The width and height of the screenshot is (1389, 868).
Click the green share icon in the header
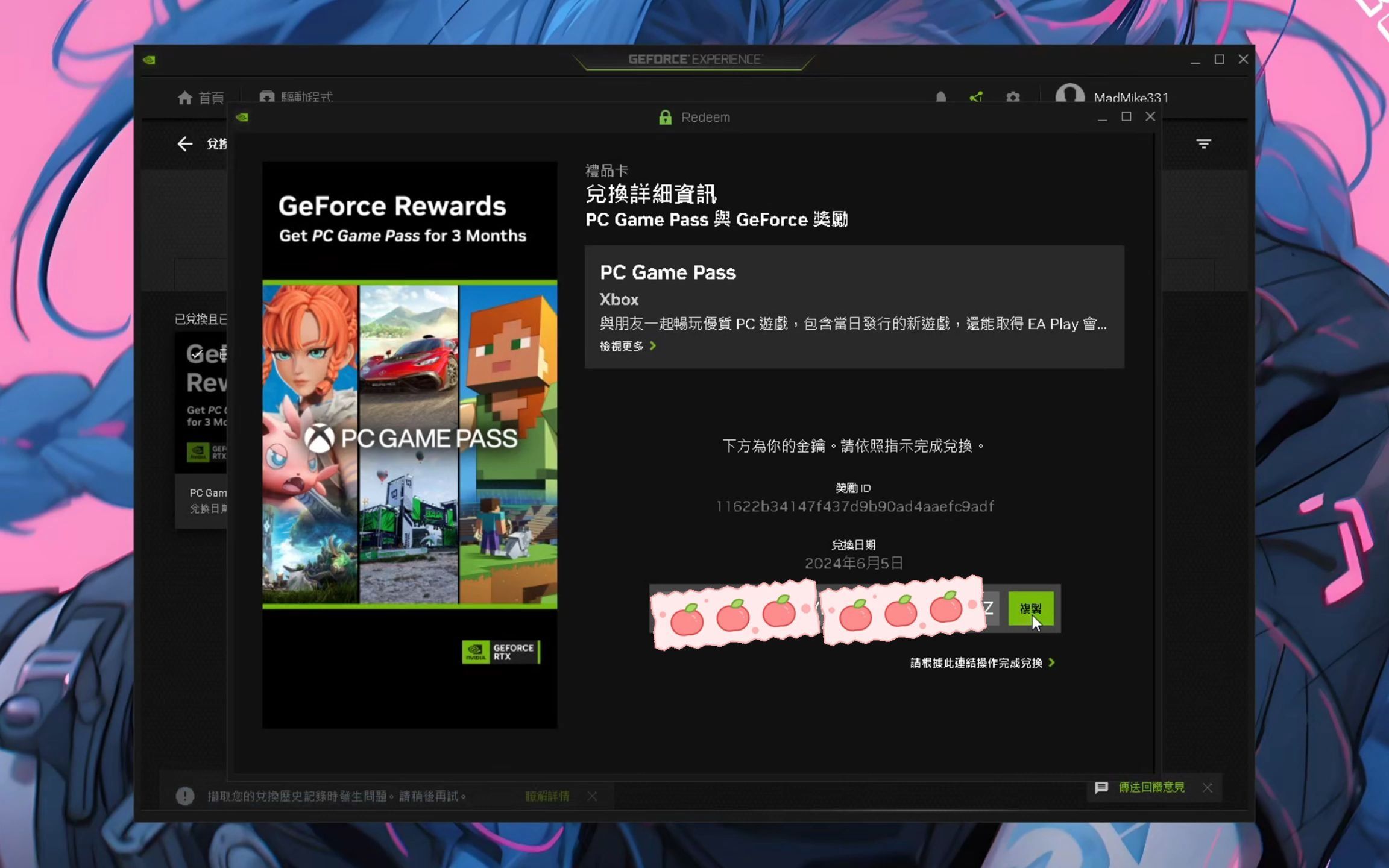tap(977, 97)
